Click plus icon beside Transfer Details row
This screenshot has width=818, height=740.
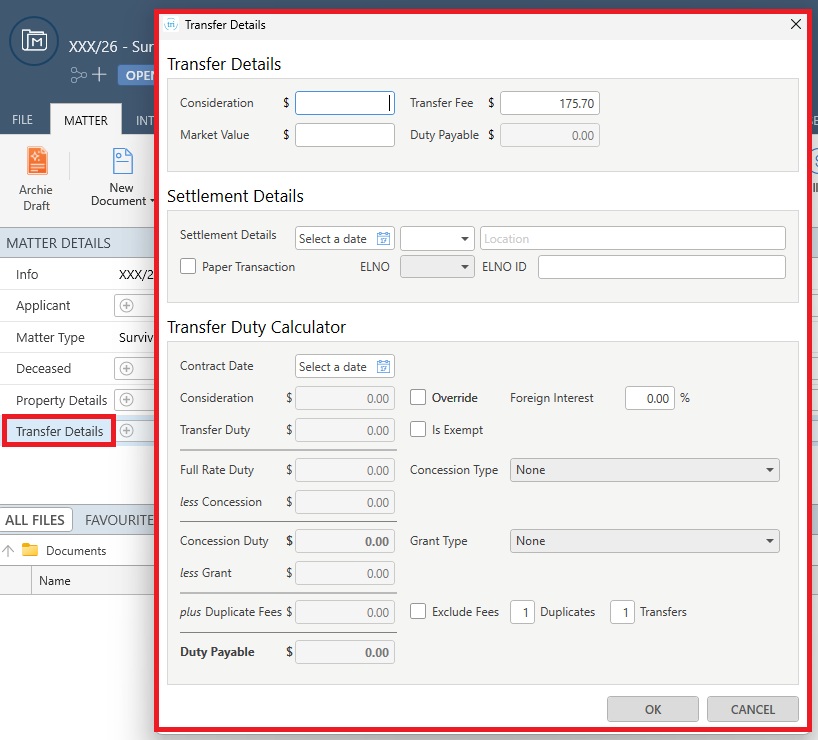(126, 431)
